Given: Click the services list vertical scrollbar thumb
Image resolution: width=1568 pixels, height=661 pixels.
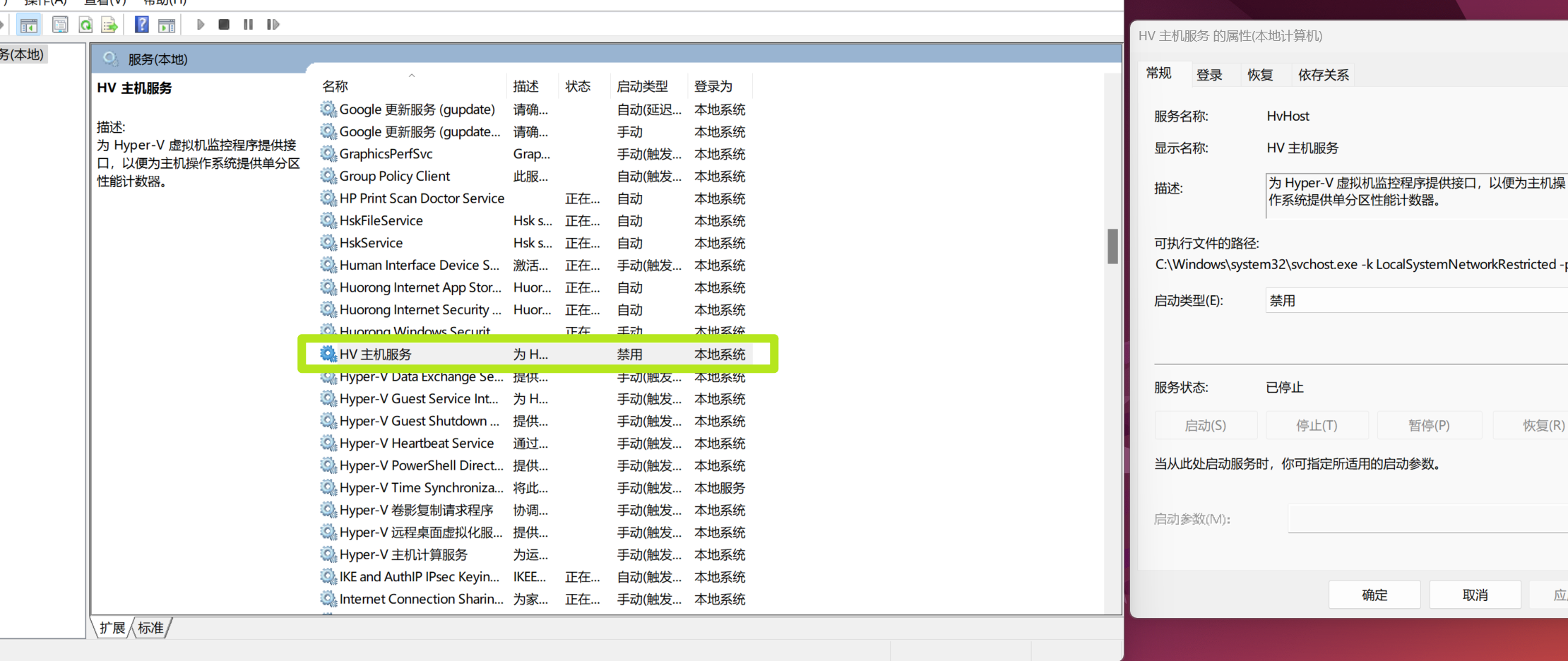Looking at the screenshot, I should point(1112,246).
